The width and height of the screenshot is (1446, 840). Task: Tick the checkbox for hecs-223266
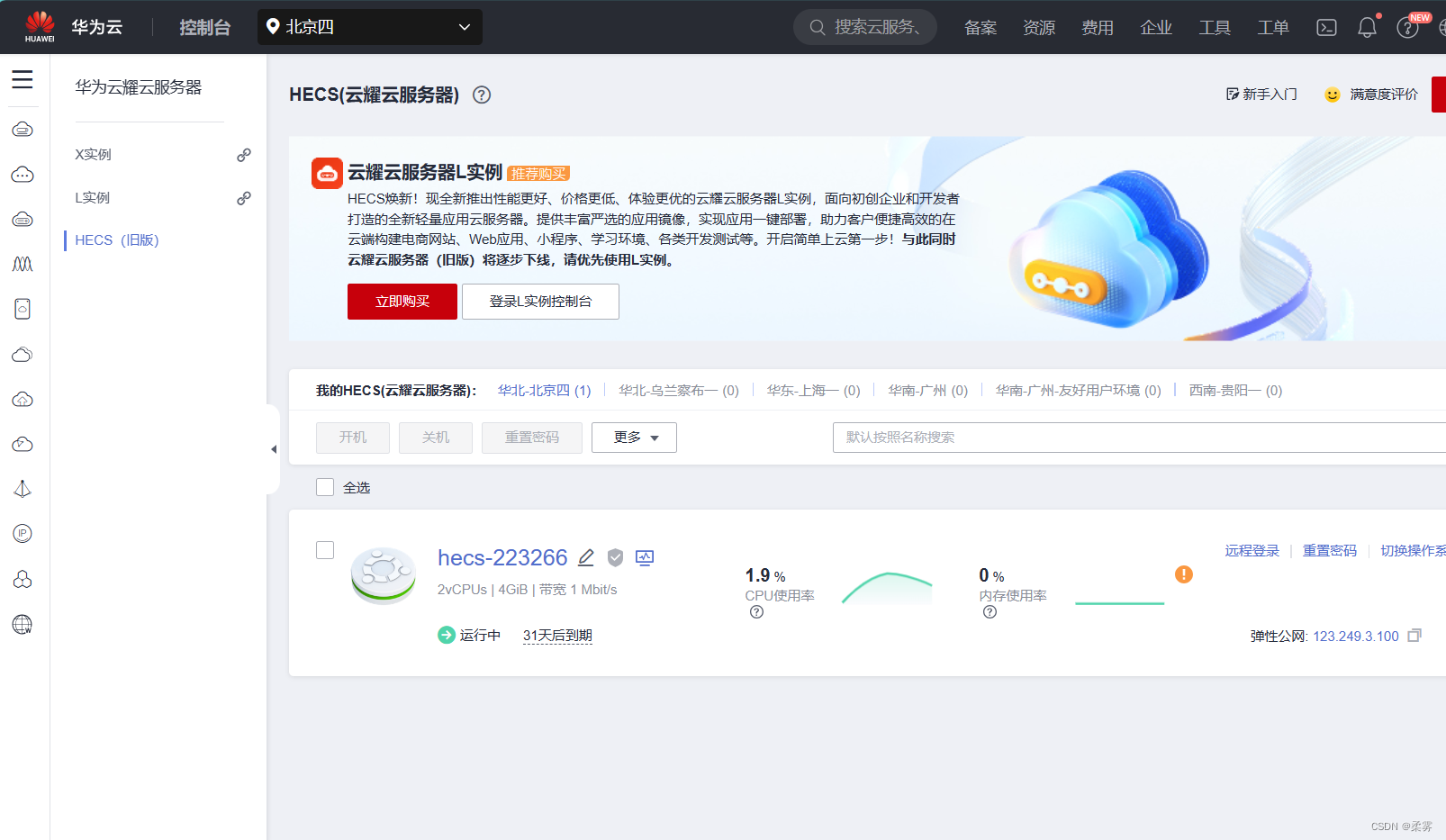click(x=325, y=550)
